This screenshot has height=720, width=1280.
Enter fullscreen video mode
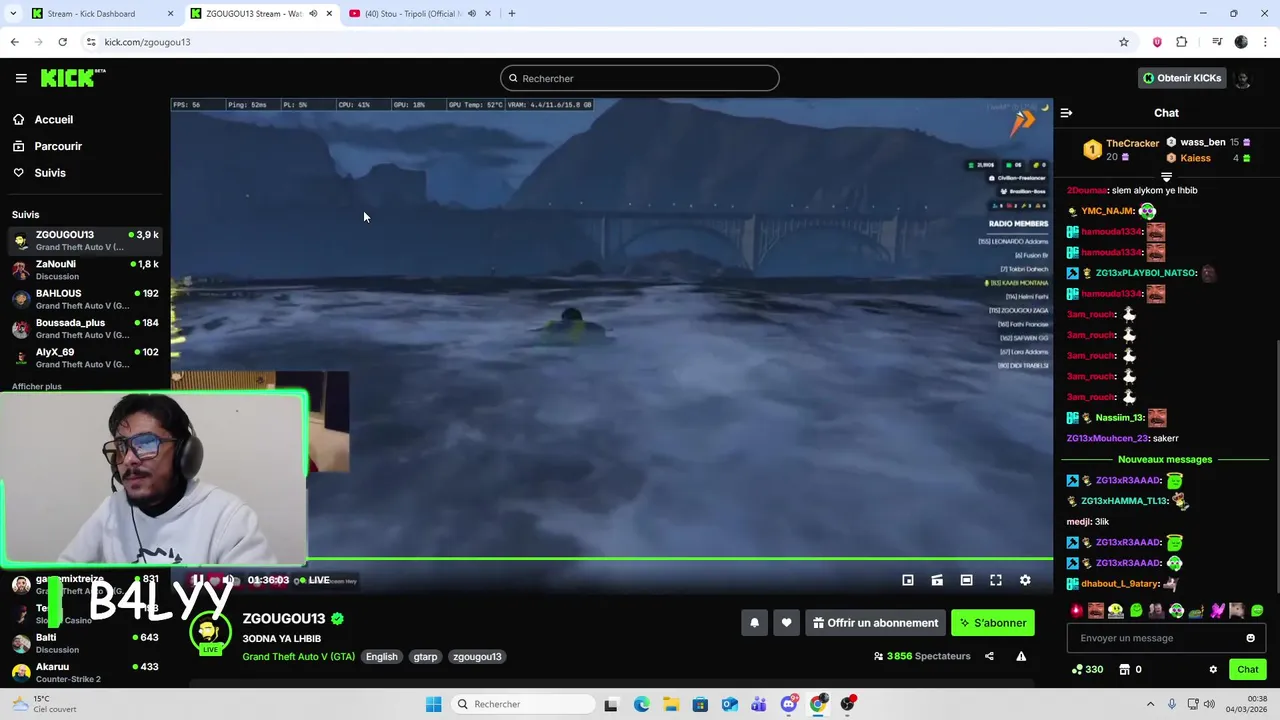[x=996, y=580]
